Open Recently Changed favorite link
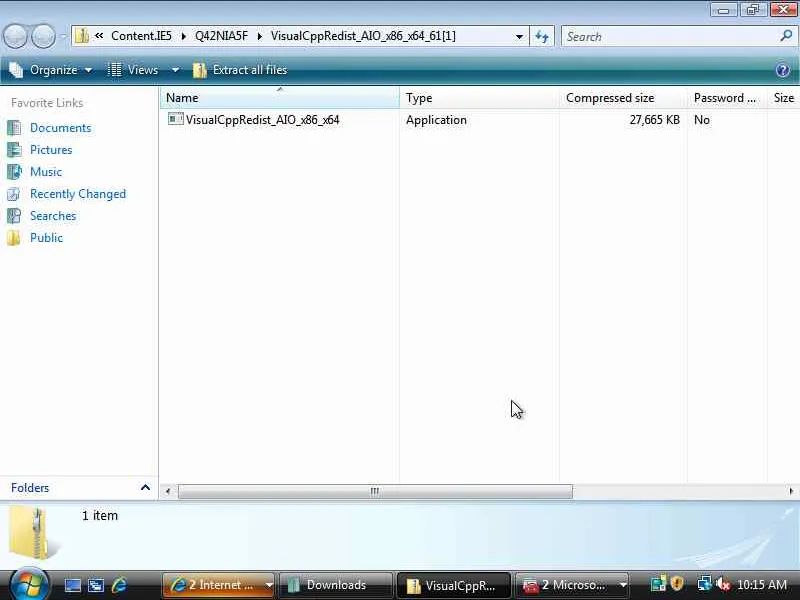 pyautogui.click(x=78, y=194)
